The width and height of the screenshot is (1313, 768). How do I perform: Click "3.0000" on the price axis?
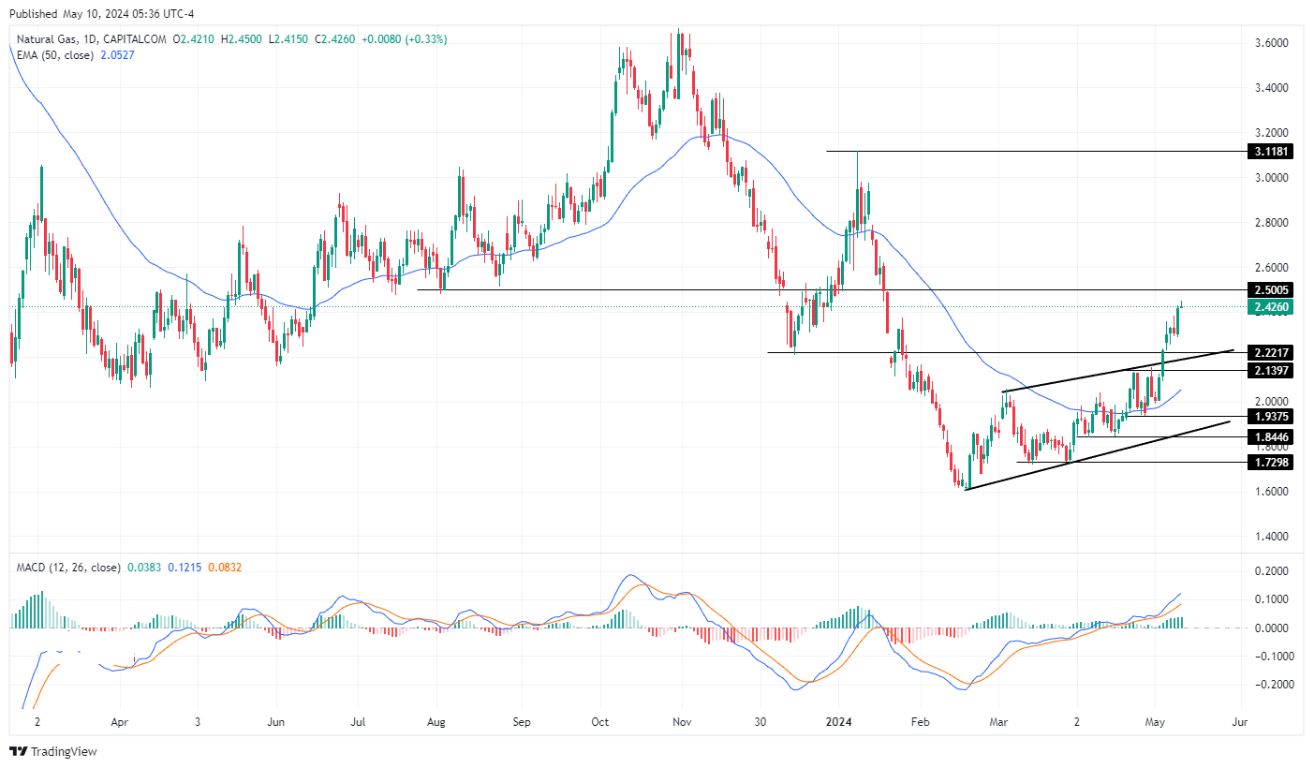click(x=1272, y=177)
